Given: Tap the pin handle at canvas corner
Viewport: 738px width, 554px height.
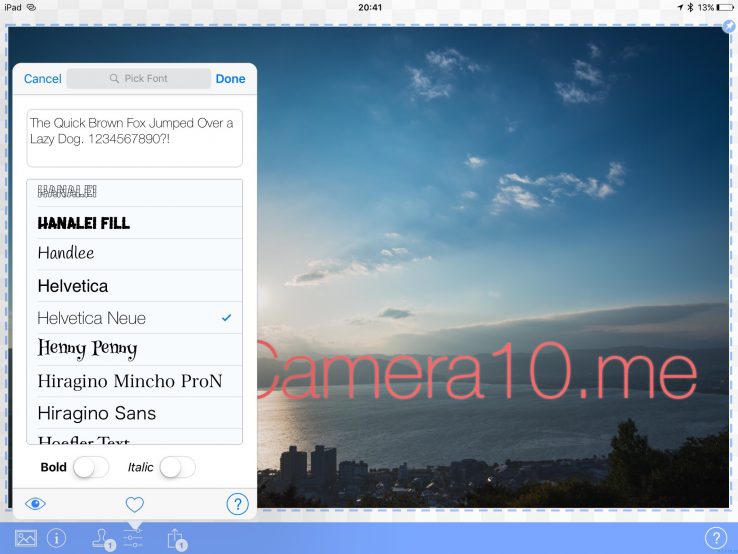Looking at the screenshot, I should click(x=729, y=27).
